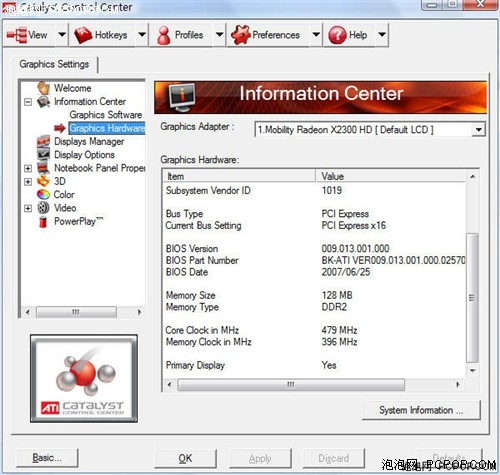Click the hardware list scroll-down arrow
This screenshot has height=475, width=500.
point(472,370)
